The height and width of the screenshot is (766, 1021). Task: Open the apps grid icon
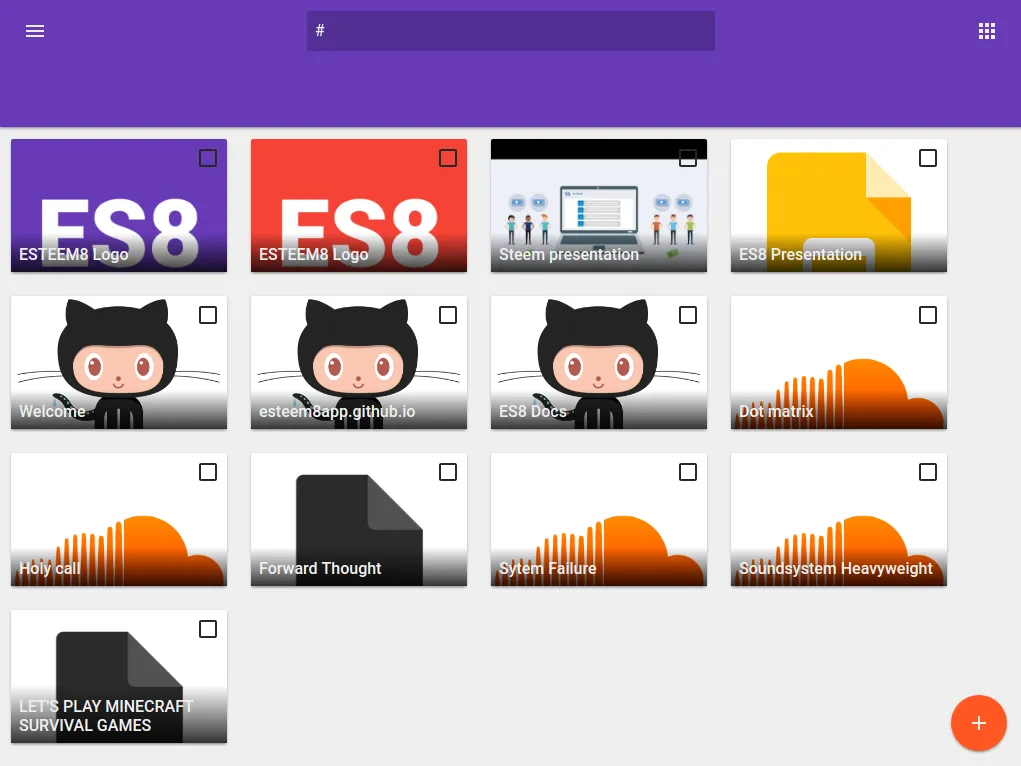(986, 31)
